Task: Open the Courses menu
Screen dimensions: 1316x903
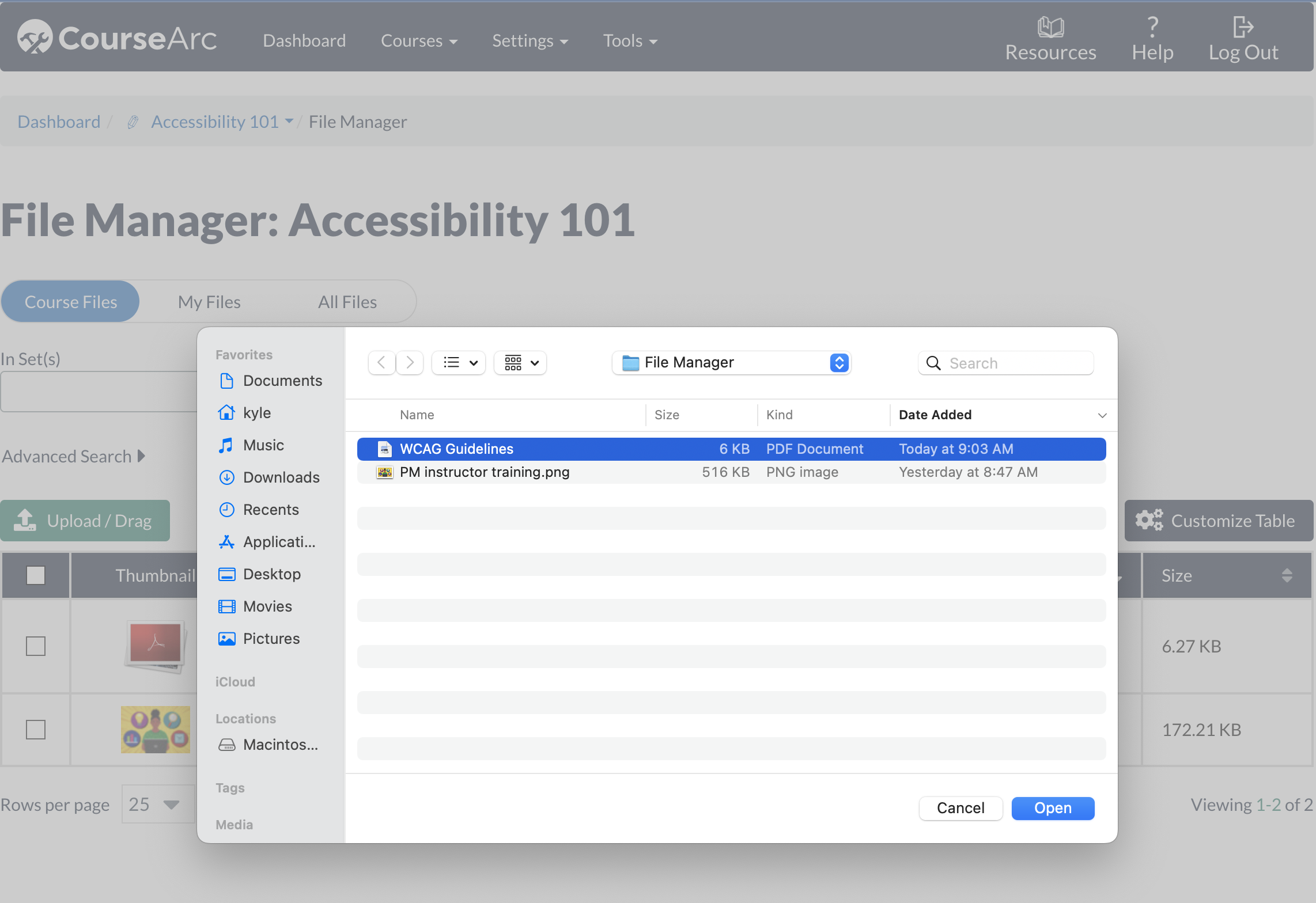Action: point(419,41)
